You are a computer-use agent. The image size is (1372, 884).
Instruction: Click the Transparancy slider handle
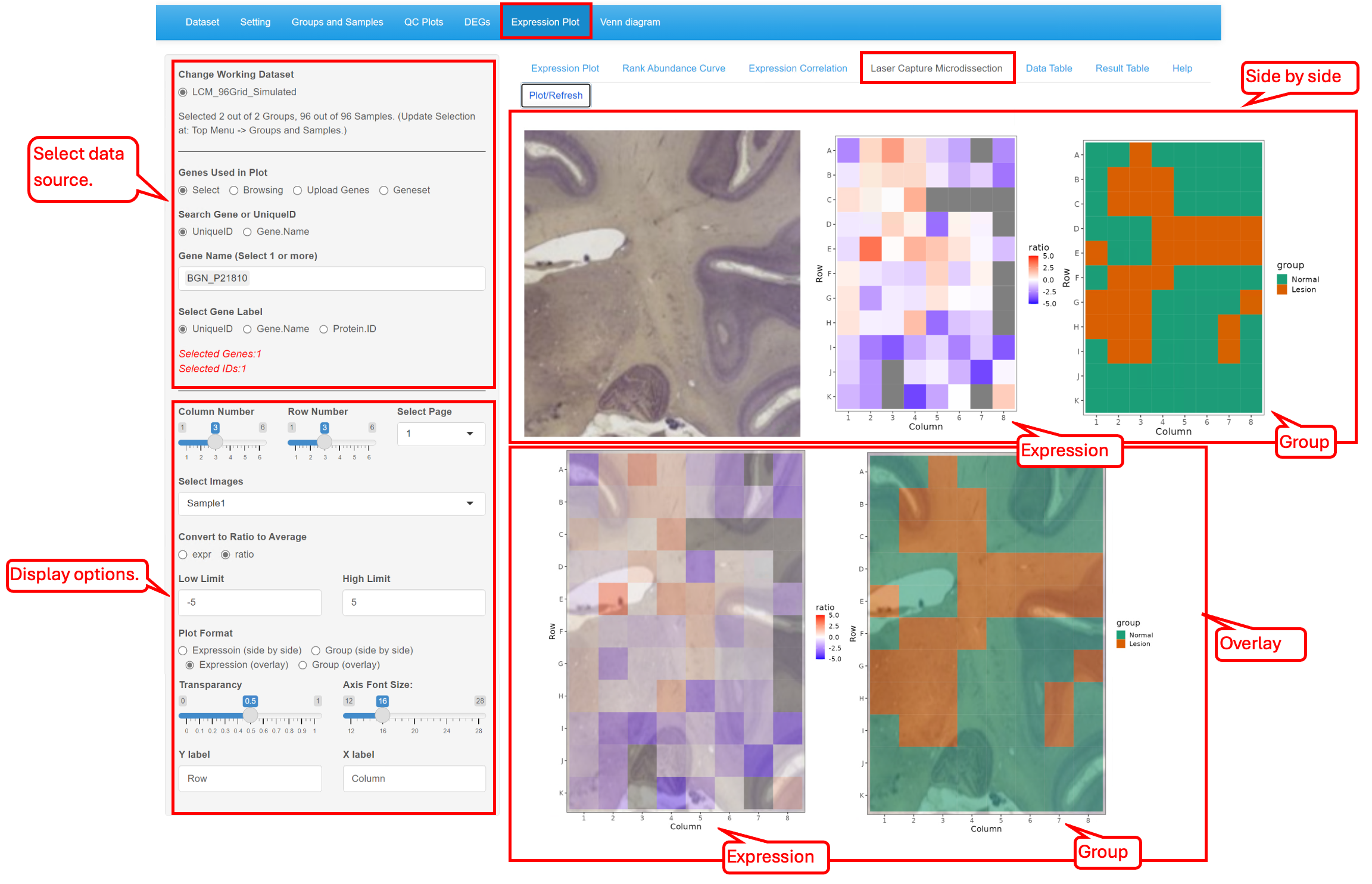(x=251, y=715)
